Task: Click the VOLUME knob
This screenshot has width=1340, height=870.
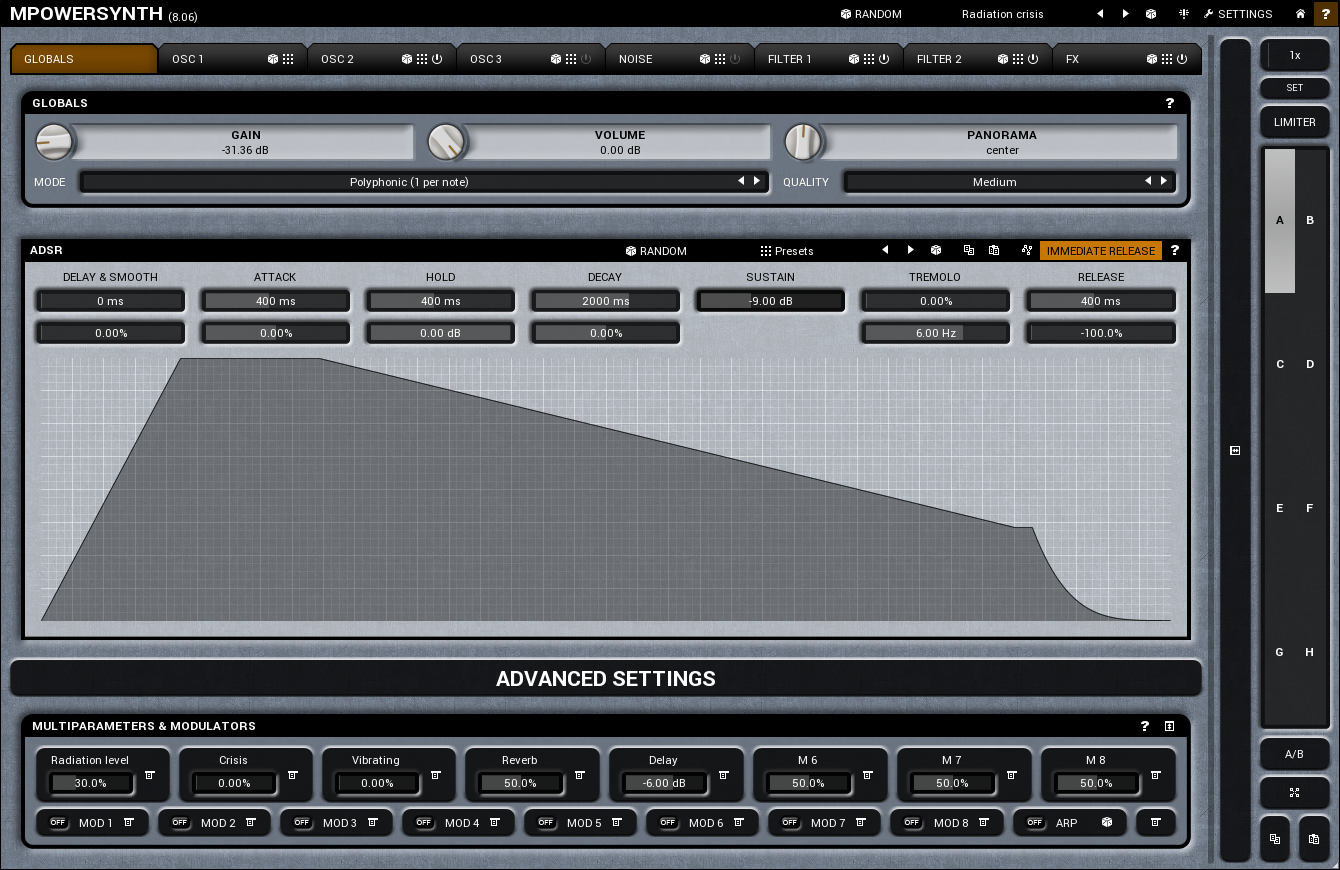Action: point(447,142)
